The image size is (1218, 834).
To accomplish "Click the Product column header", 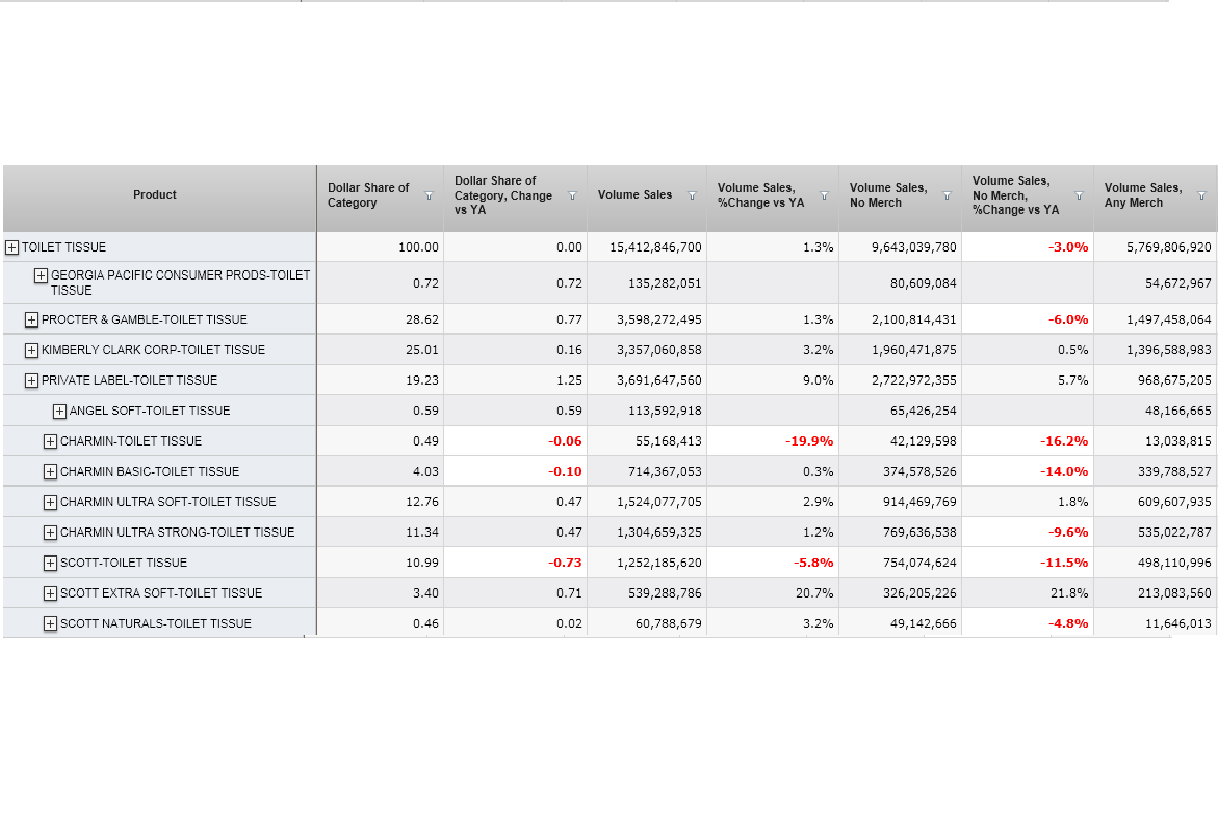I will pos(155,195).
